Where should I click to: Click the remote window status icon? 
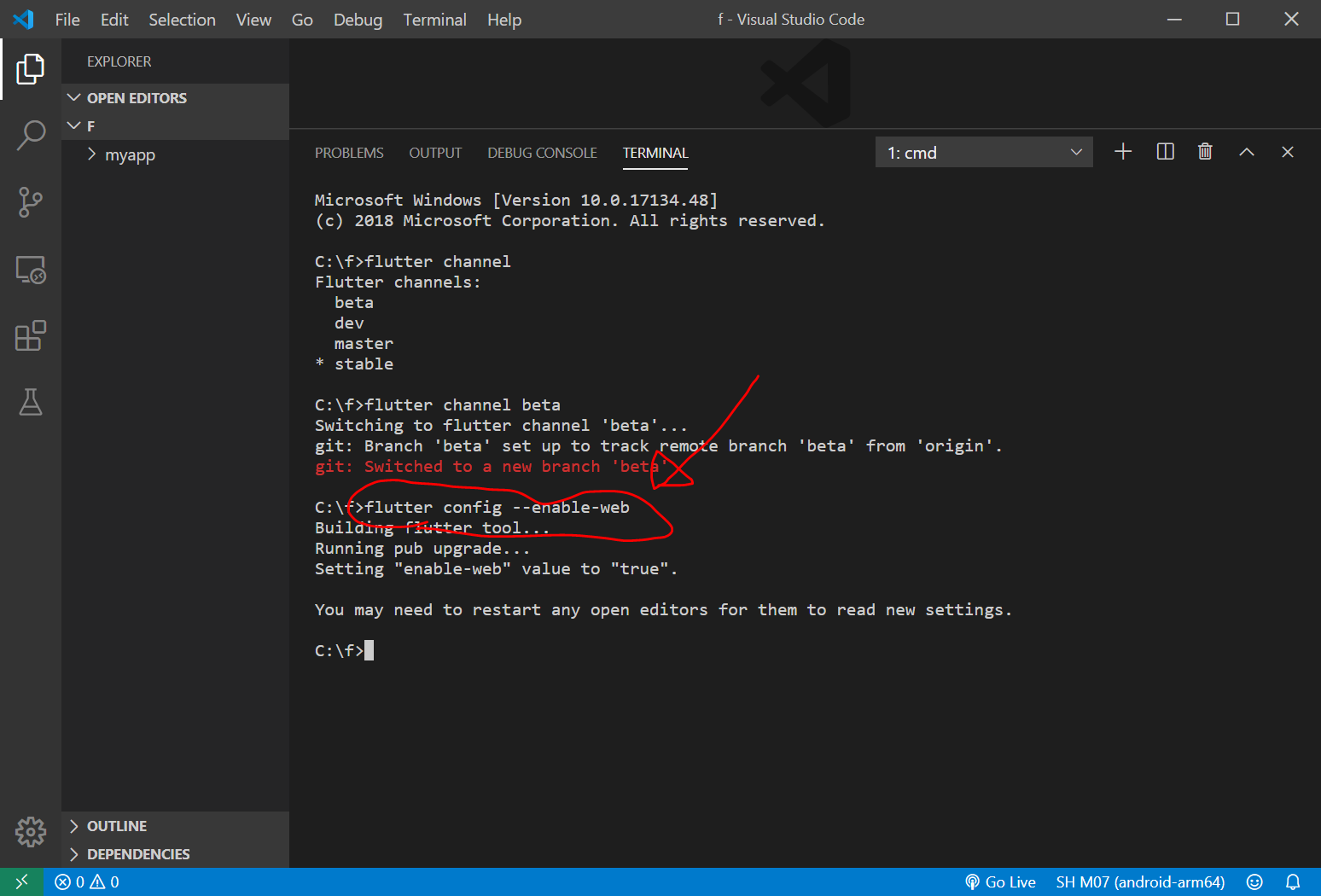(22, 881)
